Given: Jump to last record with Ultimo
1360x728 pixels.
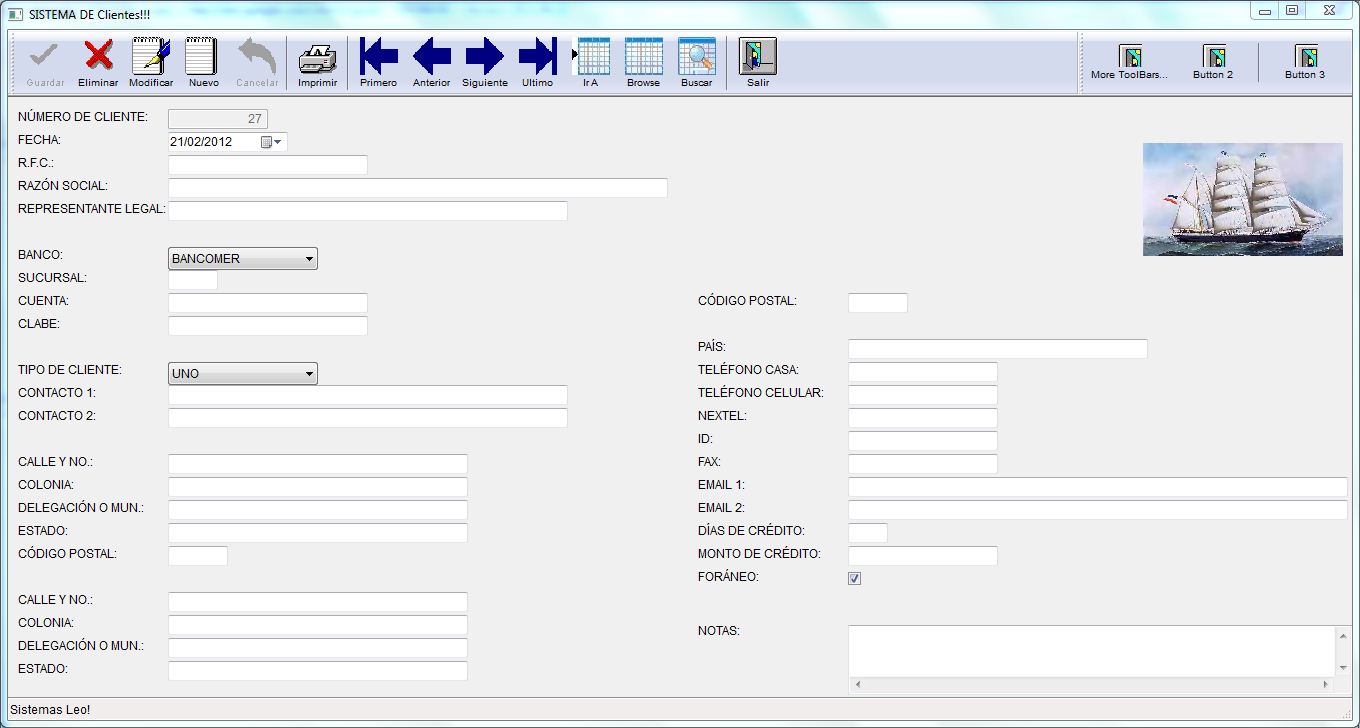Looking at the screenshot, I should [537, 57].
